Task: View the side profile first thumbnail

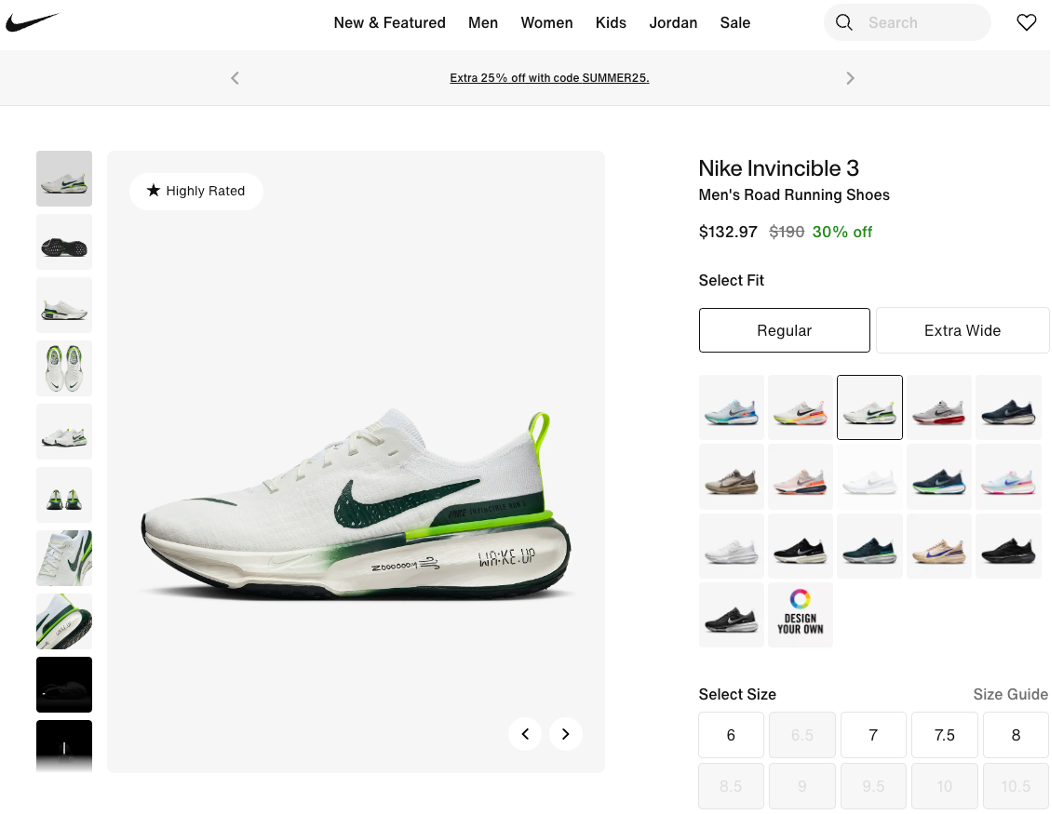Action: tap(64, 179)
